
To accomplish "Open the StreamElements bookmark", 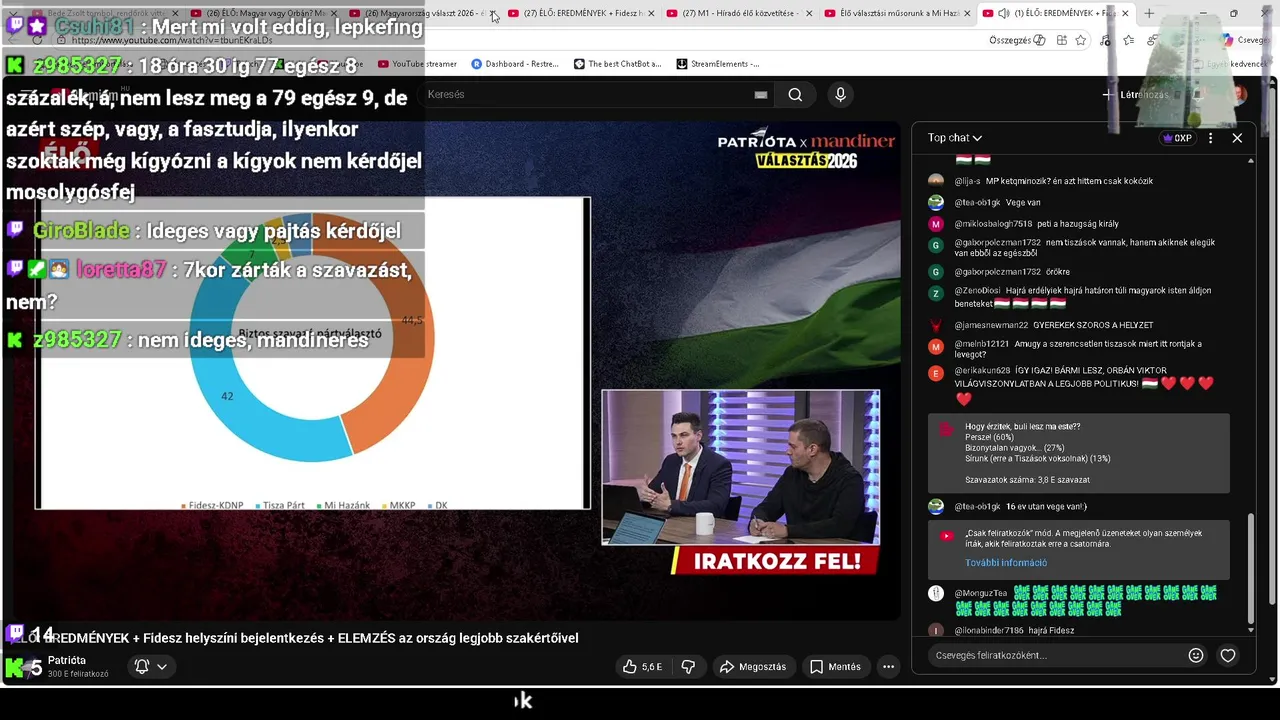I will point(717,64).
